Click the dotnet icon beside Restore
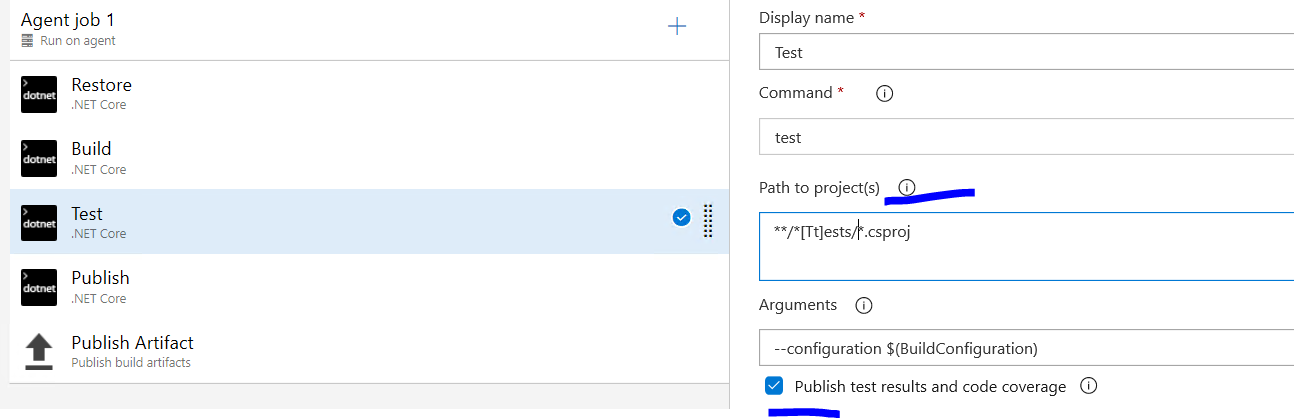Screen dimensions: 1294x418 [x=39, y=94]
